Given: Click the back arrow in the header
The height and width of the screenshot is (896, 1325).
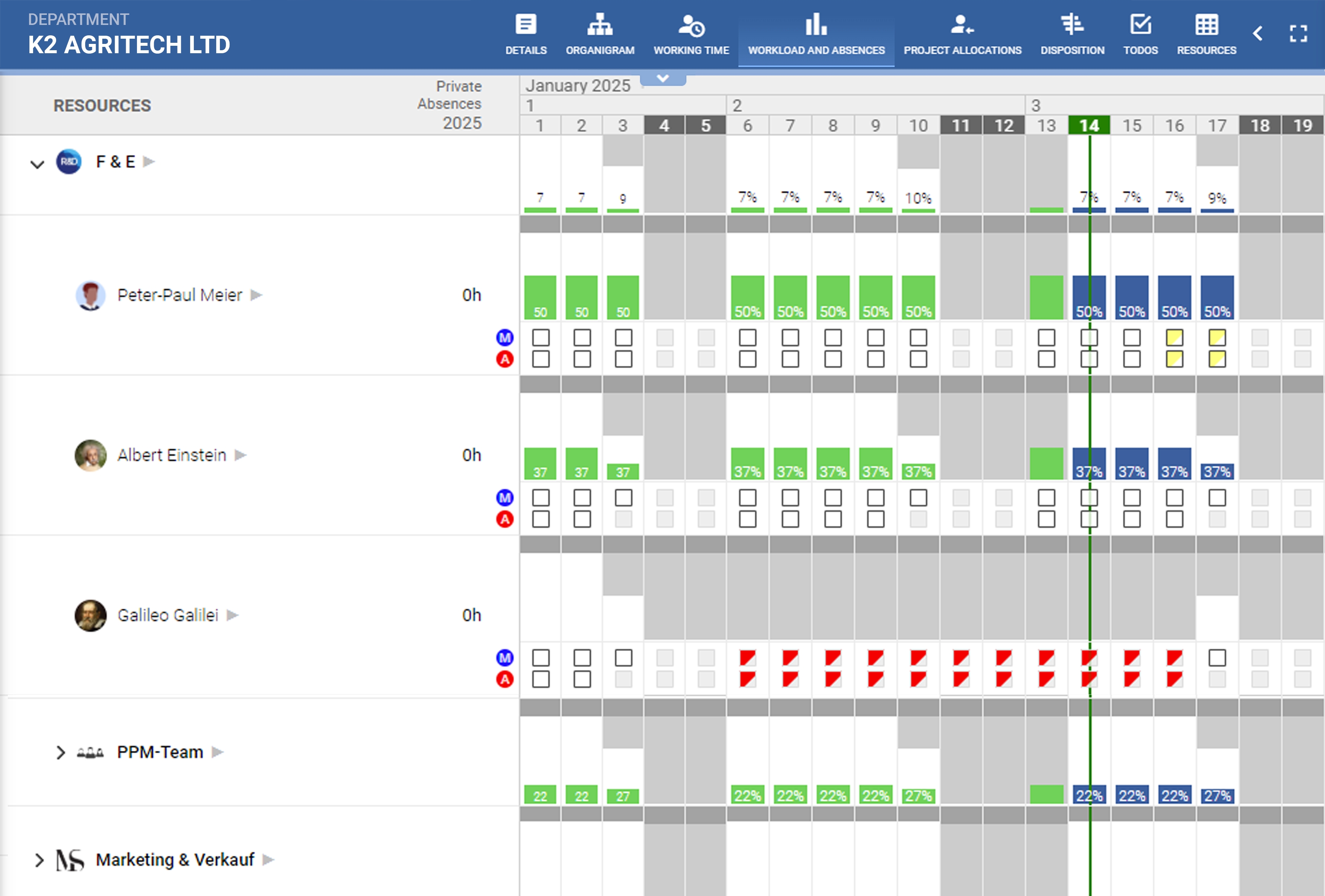Looking at the screenshot, I should tap(1257, 33).
